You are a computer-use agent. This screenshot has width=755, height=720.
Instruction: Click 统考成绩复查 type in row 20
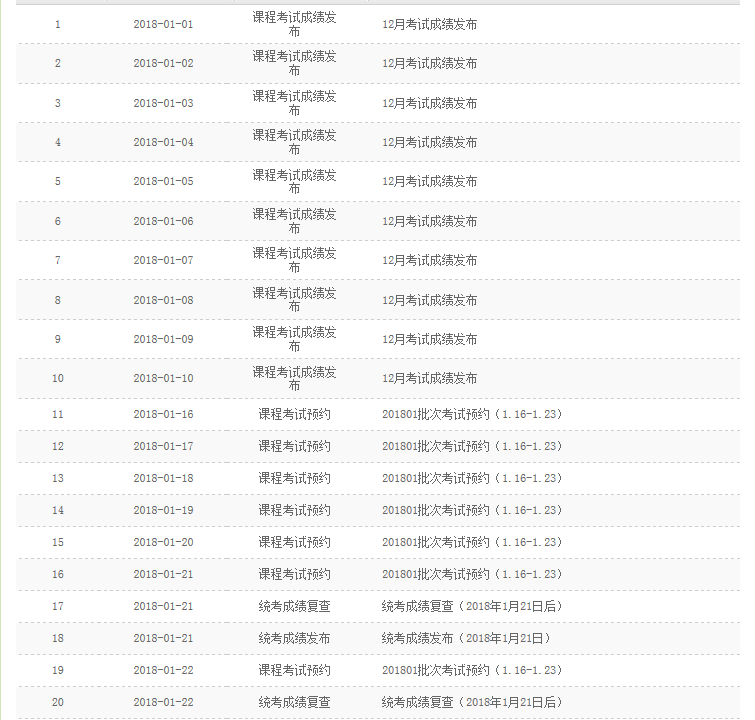pos(294,702)
